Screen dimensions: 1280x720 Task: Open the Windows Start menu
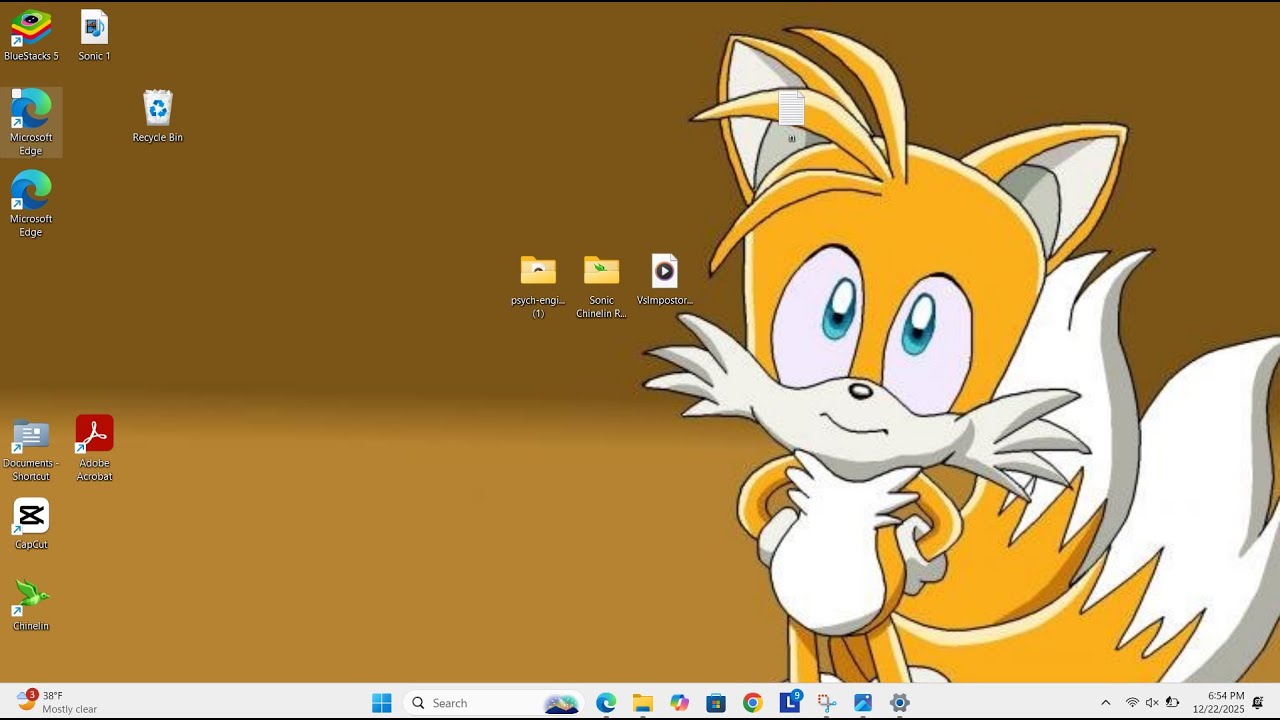point(382,703)
